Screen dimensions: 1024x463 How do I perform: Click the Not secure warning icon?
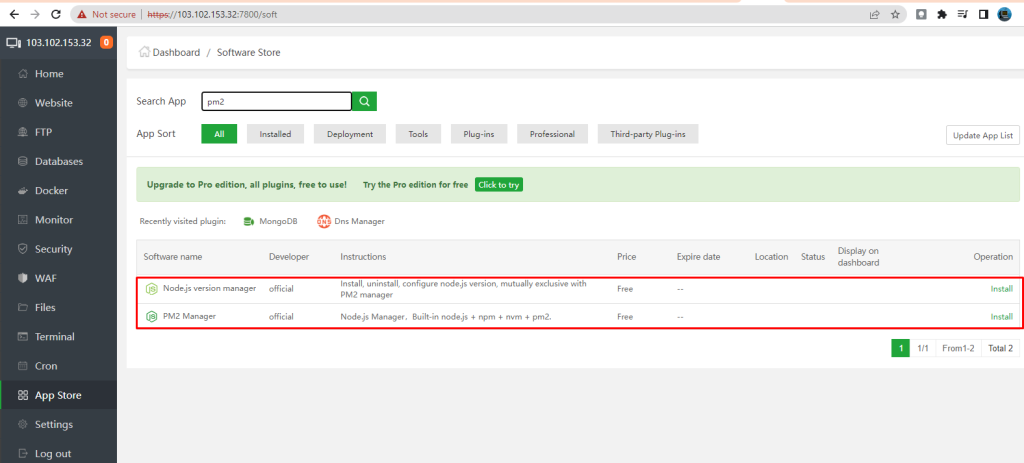pyautogui.click(x=82, y=14)
